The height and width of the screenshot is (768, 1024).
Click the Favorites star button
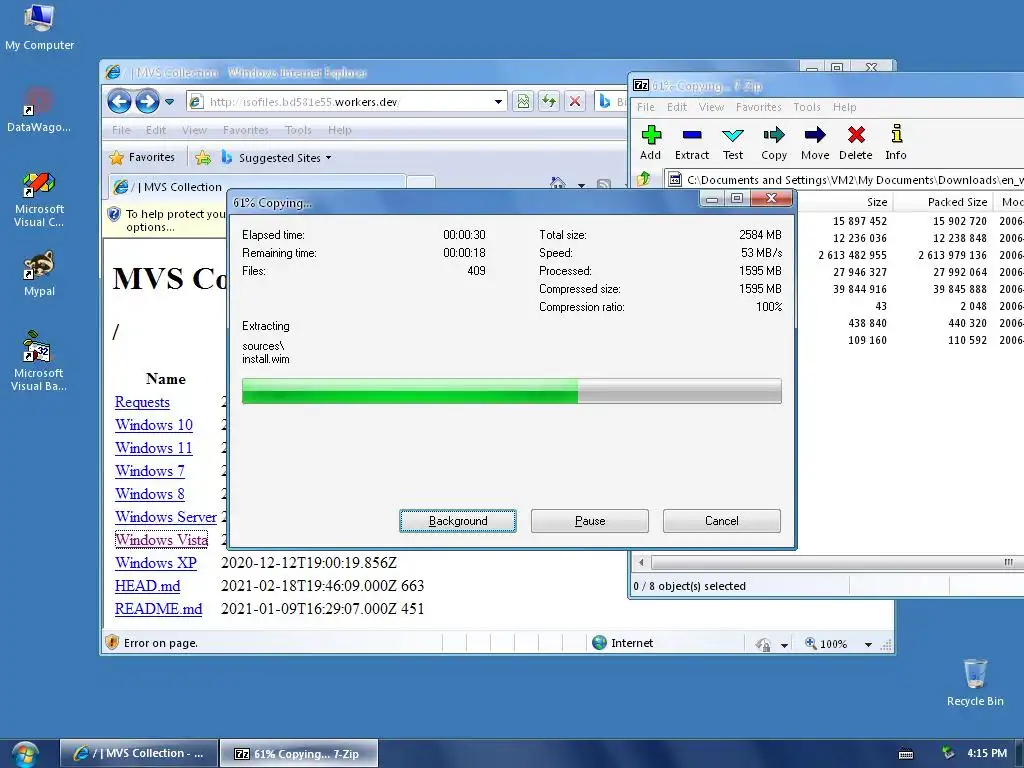tap(143, 157)
